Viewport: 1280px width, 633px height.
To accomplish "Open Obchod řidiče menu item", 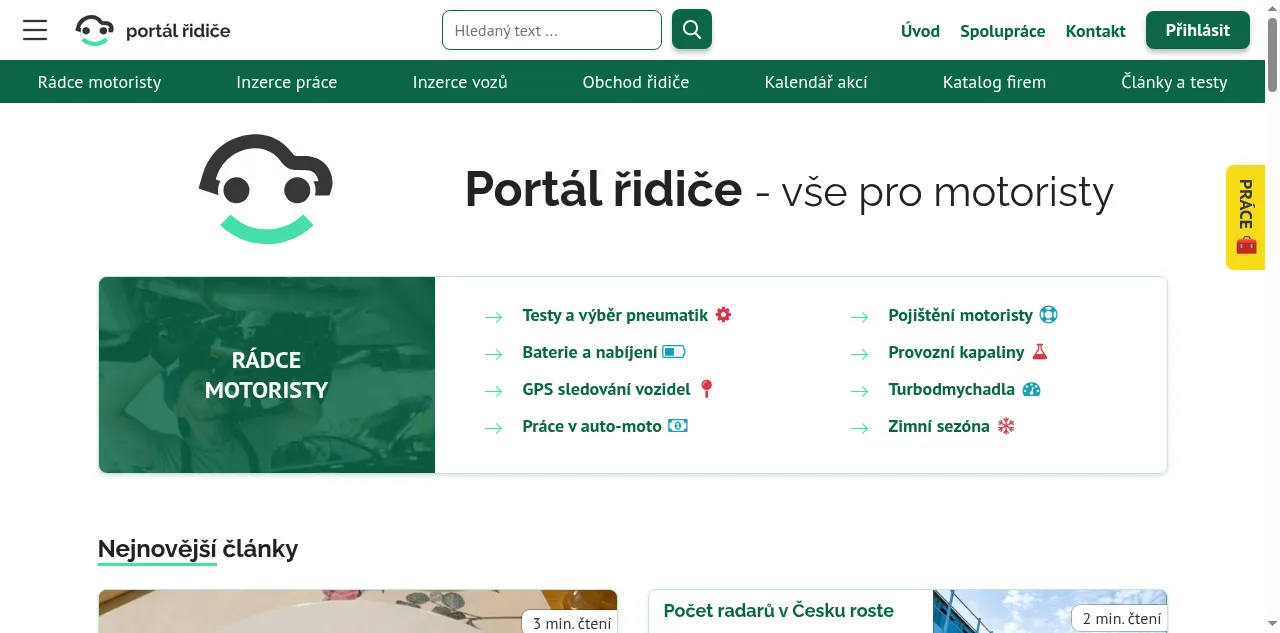I will click(x=636, y=82).
